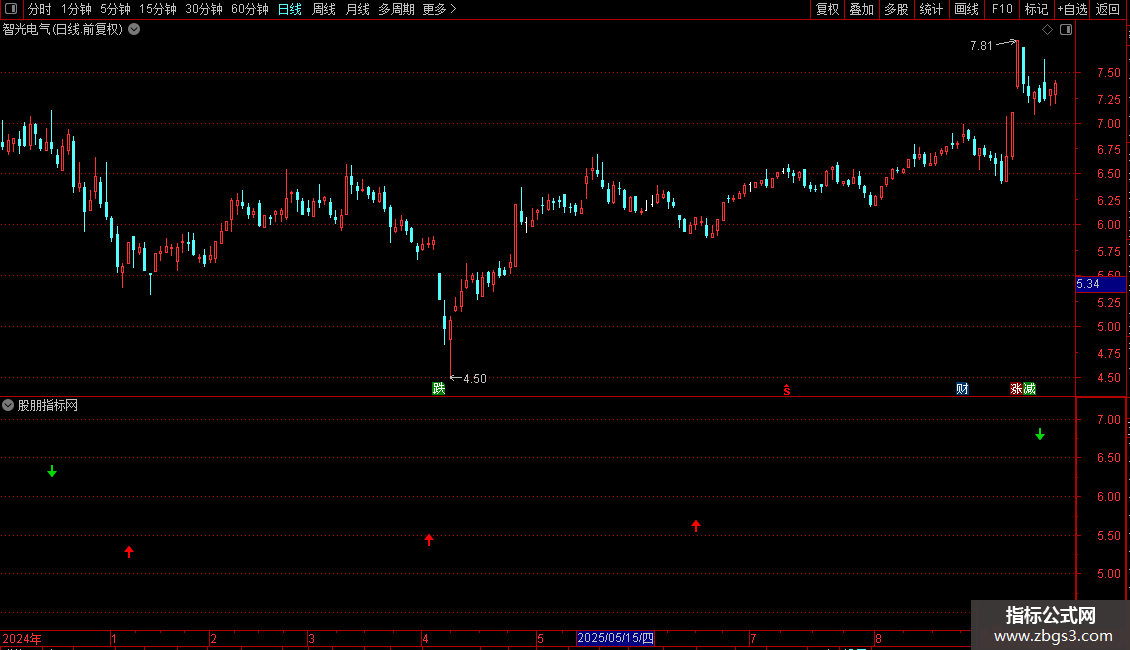Click the first green down-arrow sell signal
Image resolution: width=1130 pixels, height=650 pixels.
(52, 471)
